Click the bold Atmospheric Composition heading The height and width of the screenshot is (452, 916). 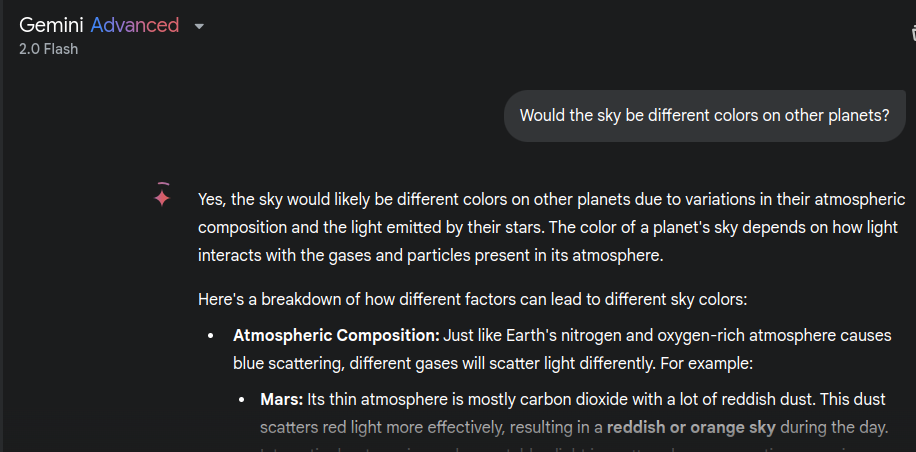coord(336,336)
